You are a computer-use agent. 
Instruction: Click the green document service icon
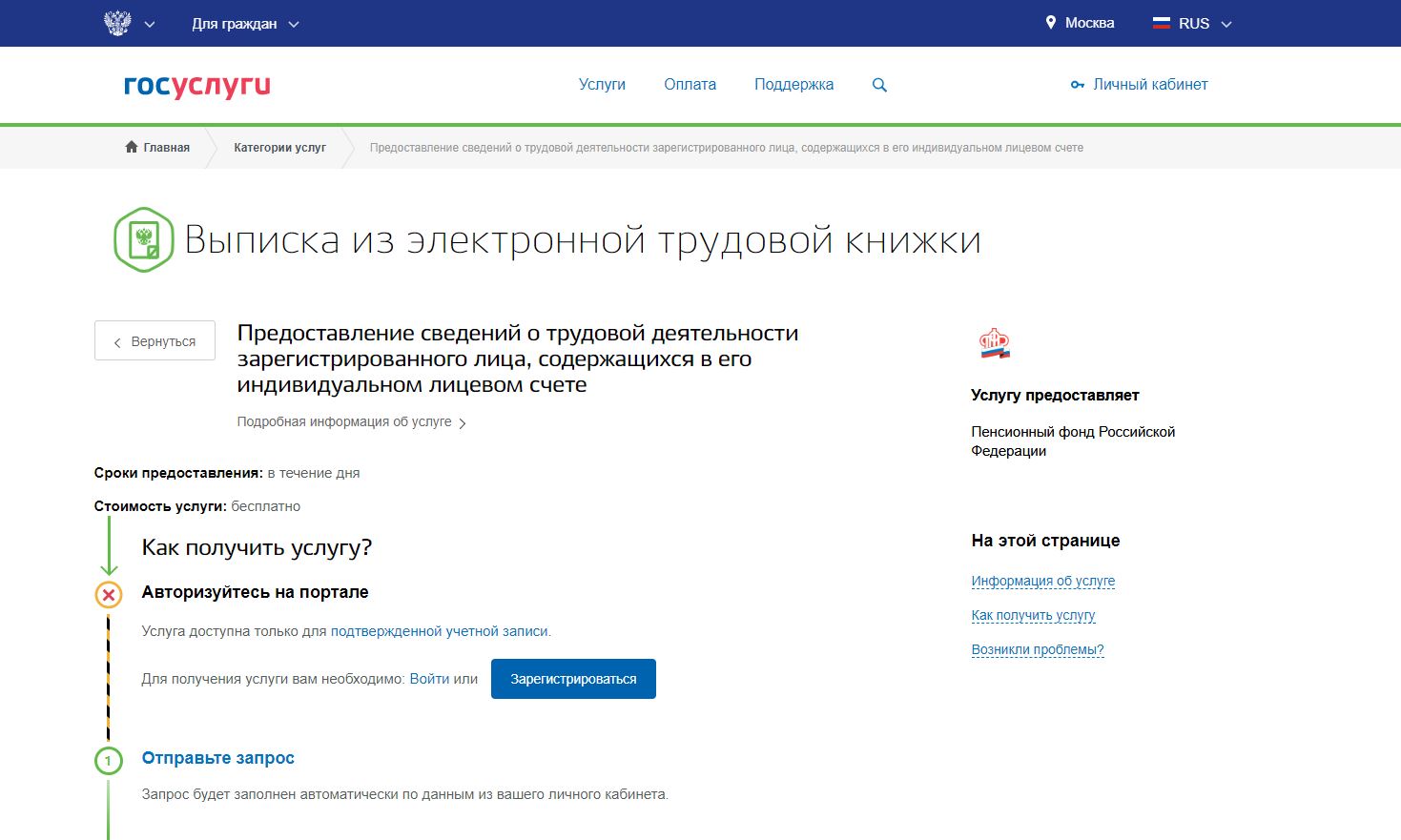[144, 239]
